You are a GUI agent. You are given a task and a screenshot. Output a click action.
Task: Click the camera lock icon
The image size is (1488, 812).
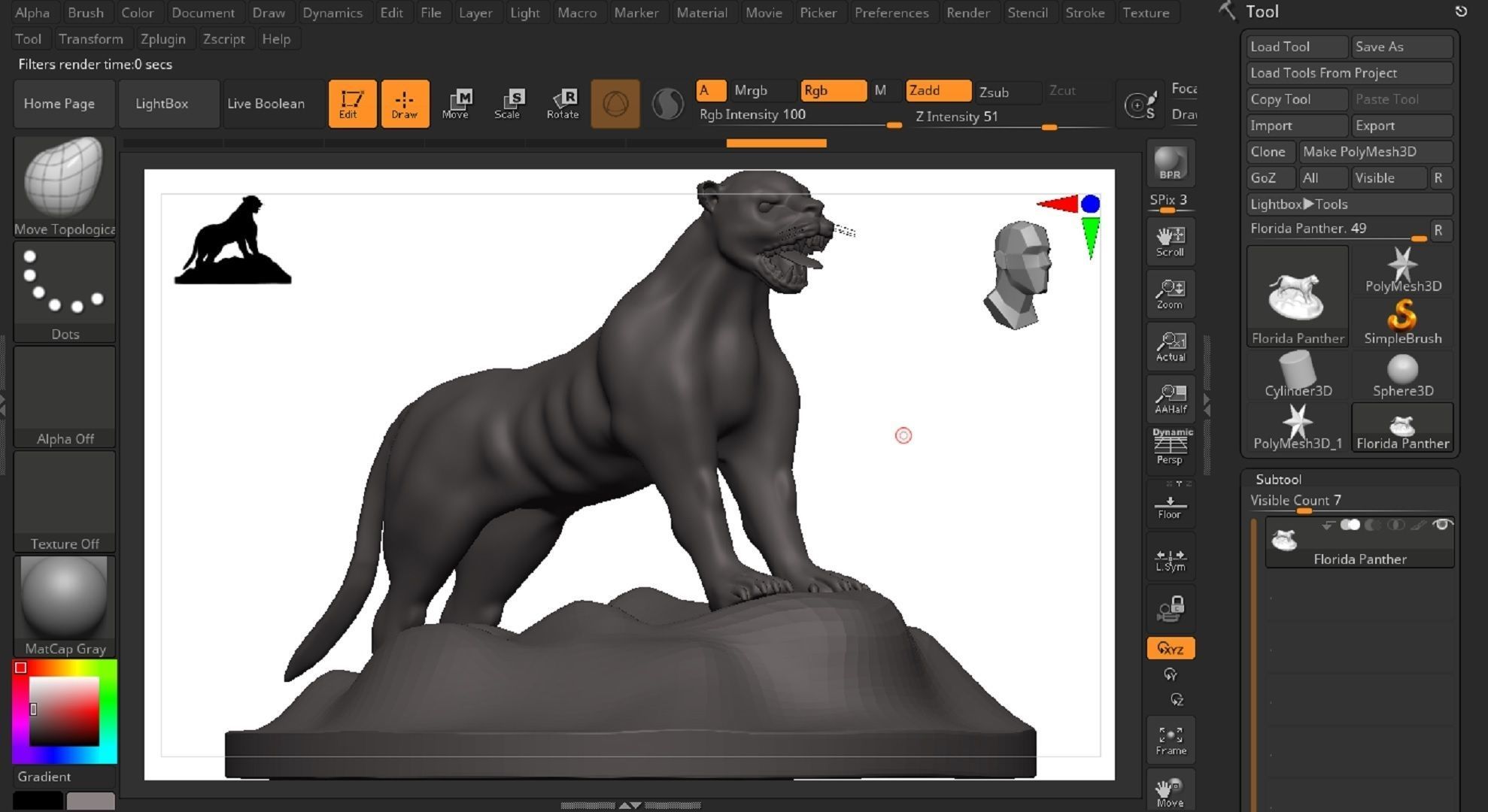1171,608
